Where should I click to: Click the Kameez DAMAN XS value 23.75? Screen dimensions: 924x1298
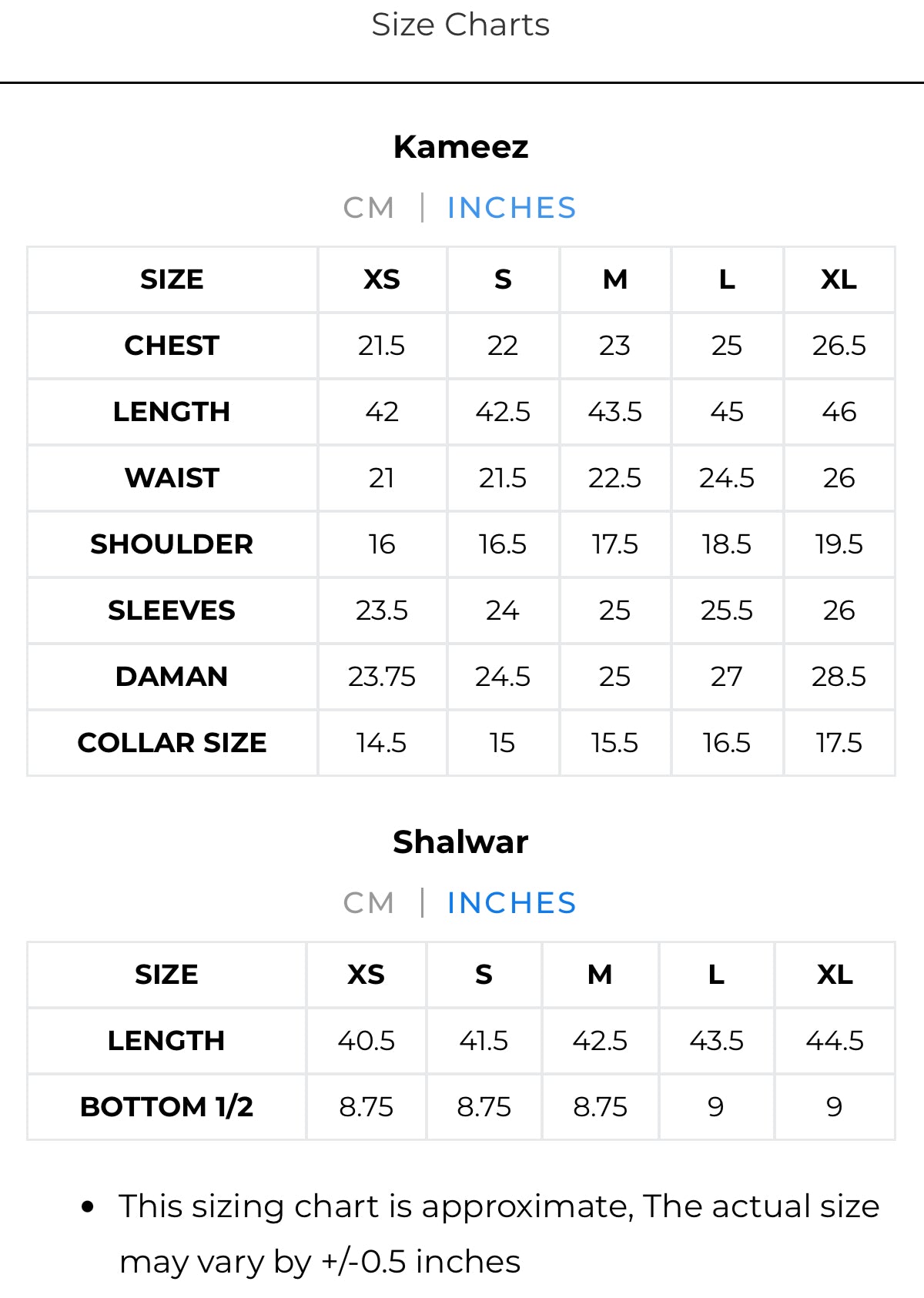click(382, 677)
